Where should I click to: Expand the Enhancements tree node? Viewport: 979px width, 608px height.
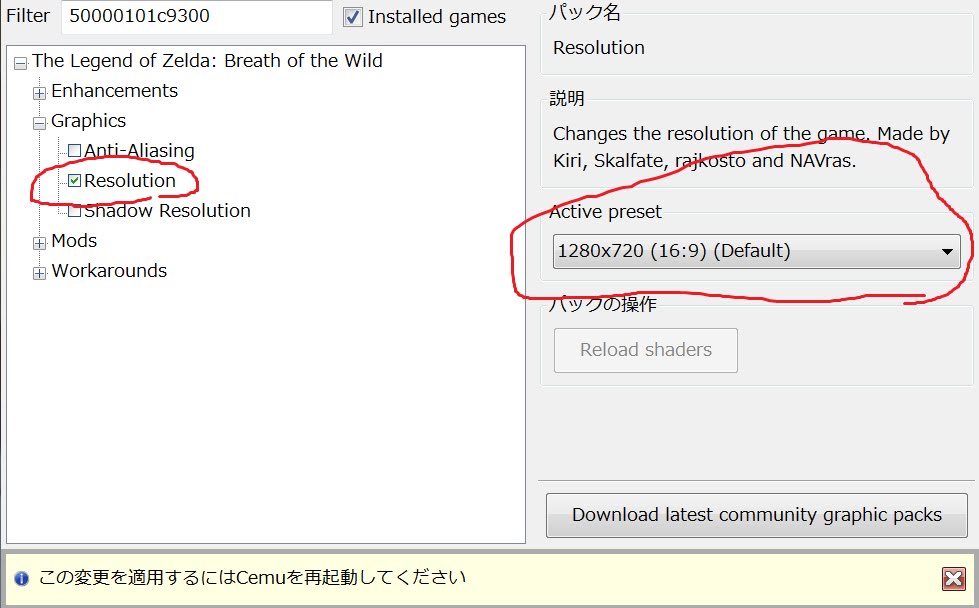[x=39, y=93]
